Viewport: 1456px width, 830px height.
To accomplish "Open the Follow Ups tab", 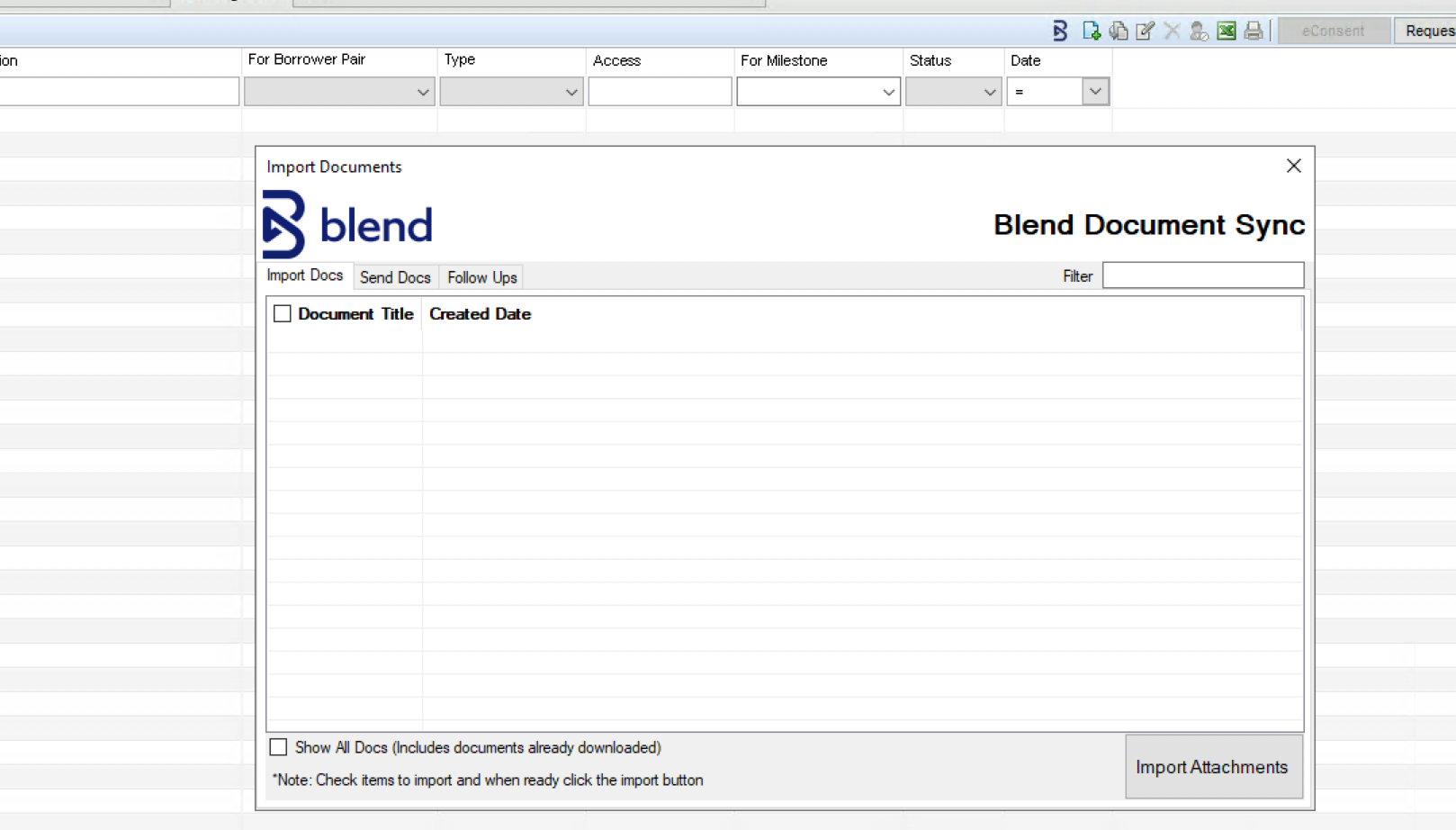I will [482, 277].
